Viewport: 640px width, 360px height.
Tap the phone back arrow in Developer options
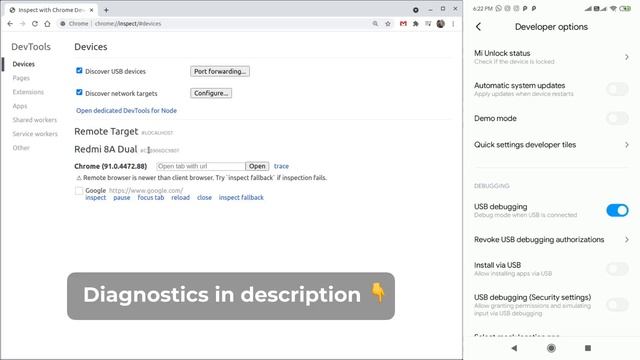tap(478, 27)
